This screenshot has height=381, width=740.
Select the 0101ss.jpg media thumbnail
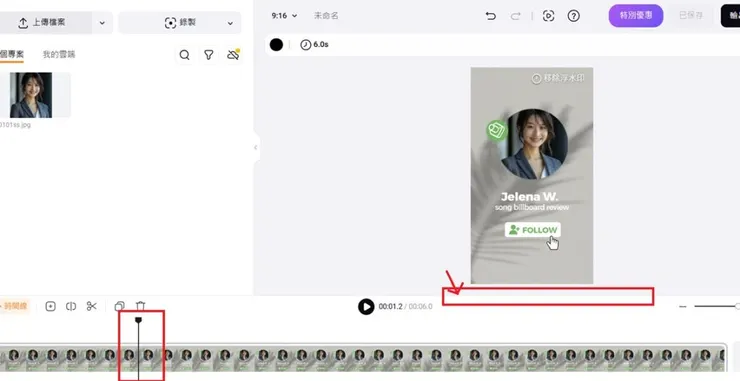(31, 95)
